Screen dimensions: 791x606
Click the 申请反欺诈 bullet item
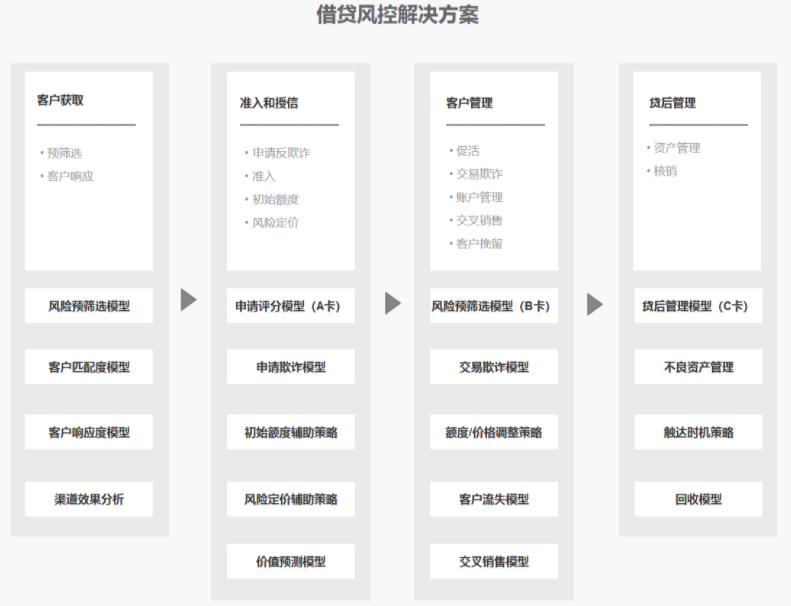(278, 152)
